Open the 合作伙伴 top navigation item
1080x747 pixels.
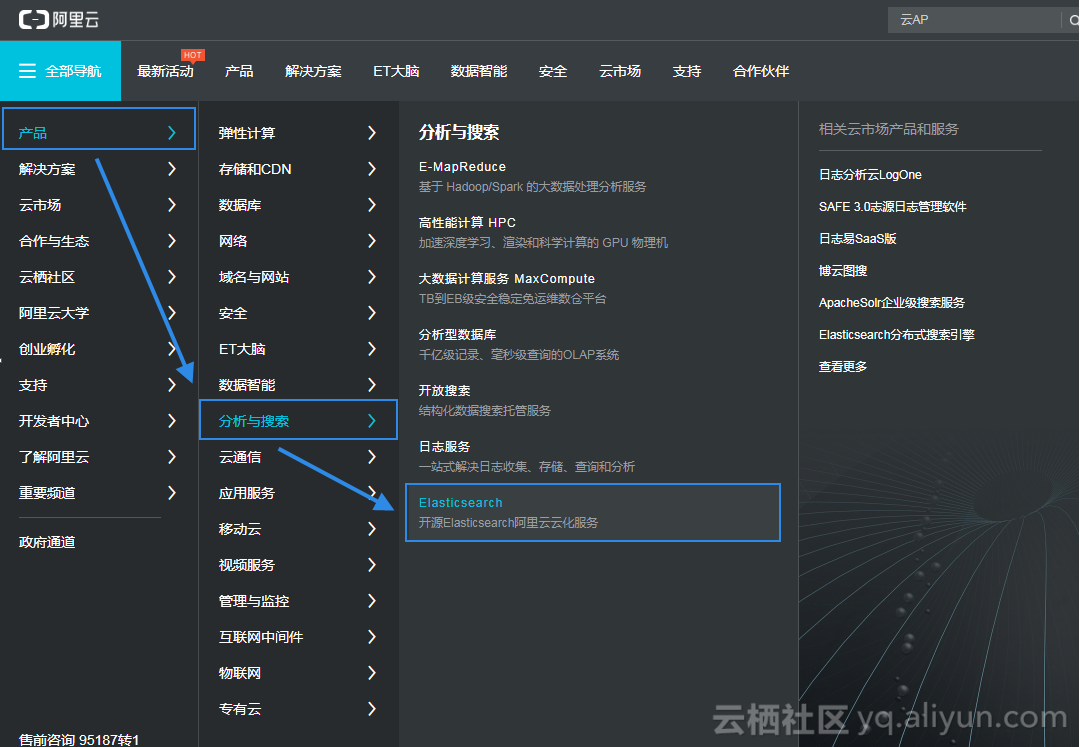point(761,71)
